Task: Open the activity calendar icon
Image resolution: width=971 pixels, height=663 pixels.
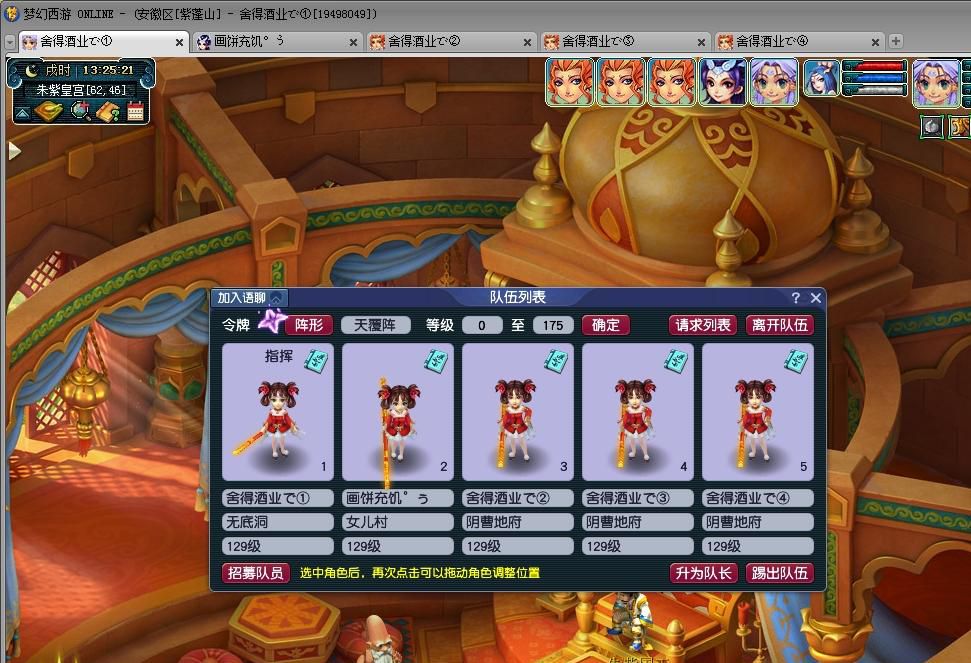Action: 135,111
